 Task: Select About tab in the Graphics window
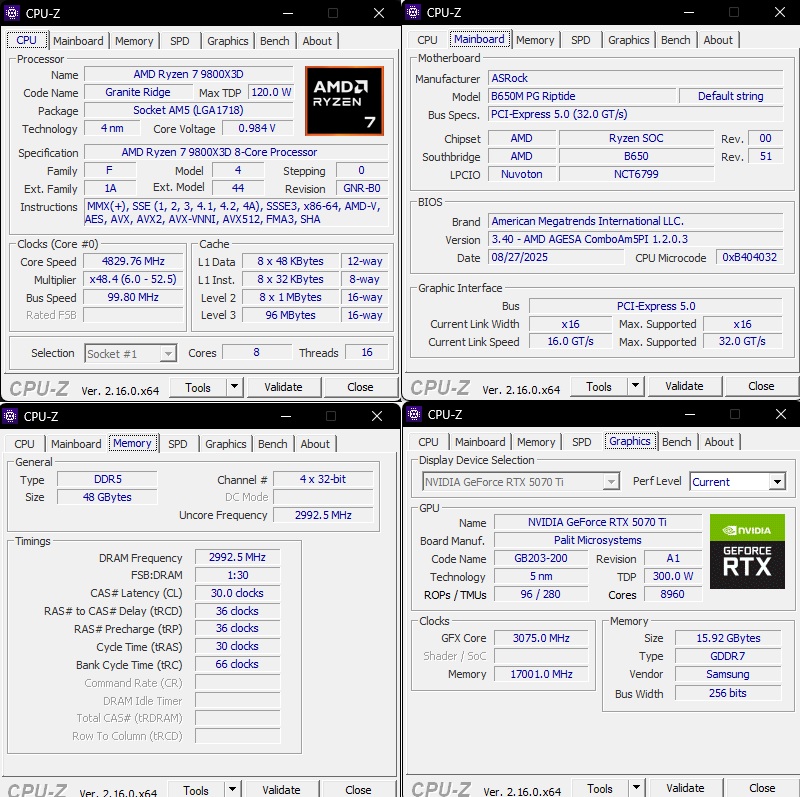point(719,442)
